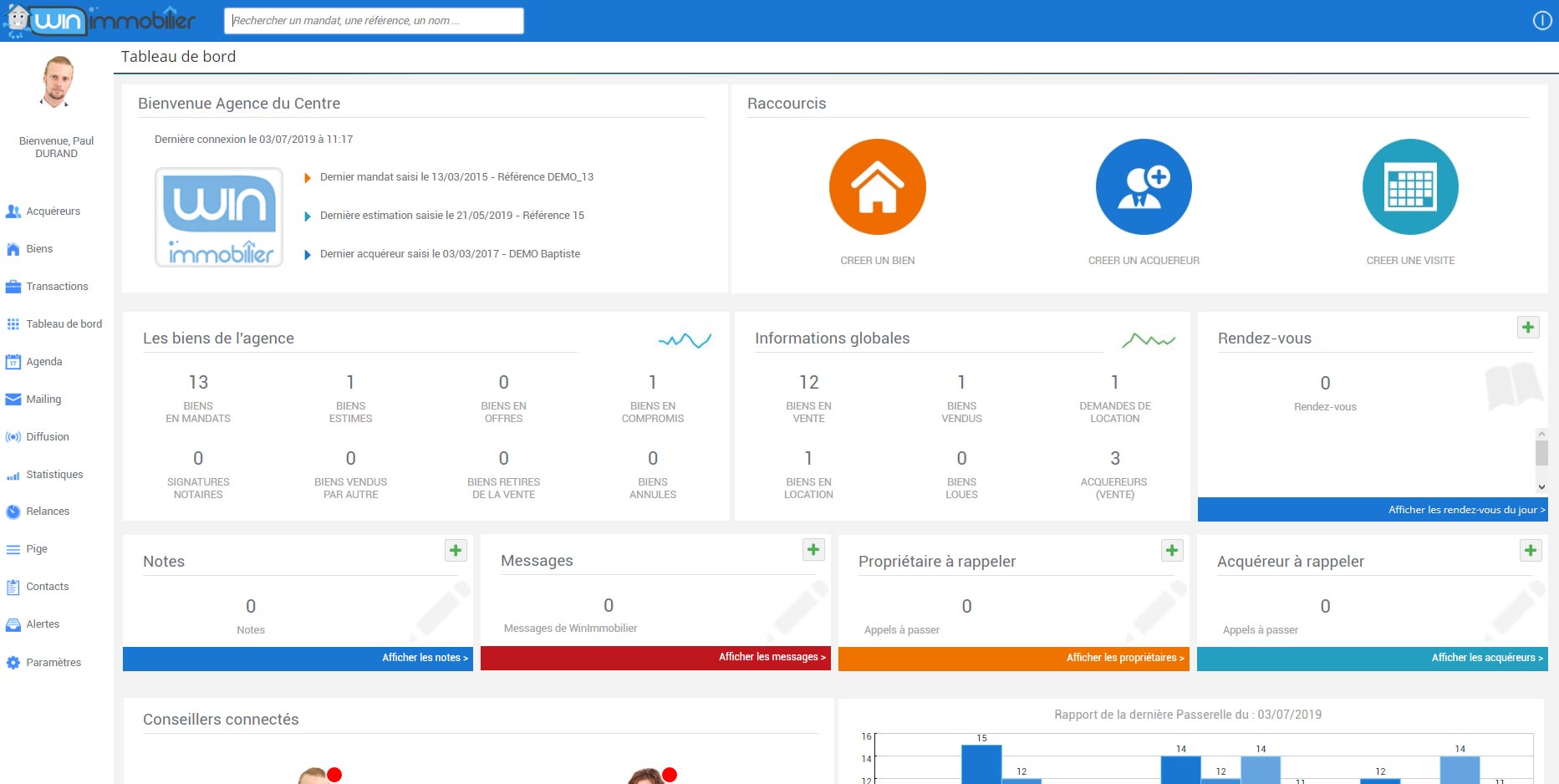Click the Agenda calendar icon in sidebar
This screenshot has width=1559, height=784.
(13, 362)
